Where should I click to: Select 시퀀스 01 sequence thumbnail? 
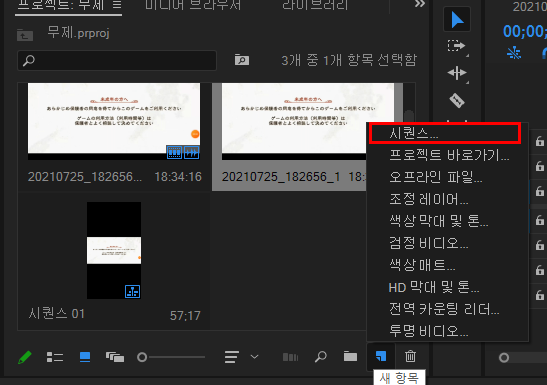[x=114, y=250]
